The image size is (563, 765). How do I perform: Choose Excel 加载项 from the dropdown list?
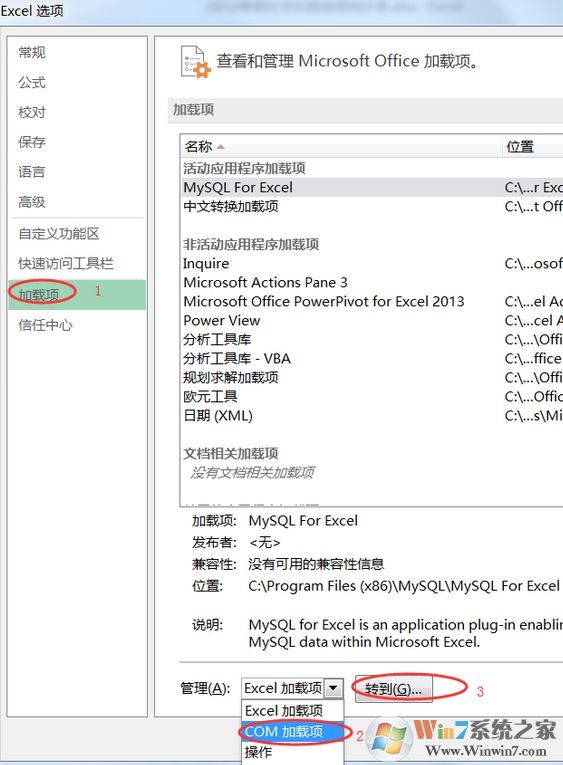tap(293, 711)
